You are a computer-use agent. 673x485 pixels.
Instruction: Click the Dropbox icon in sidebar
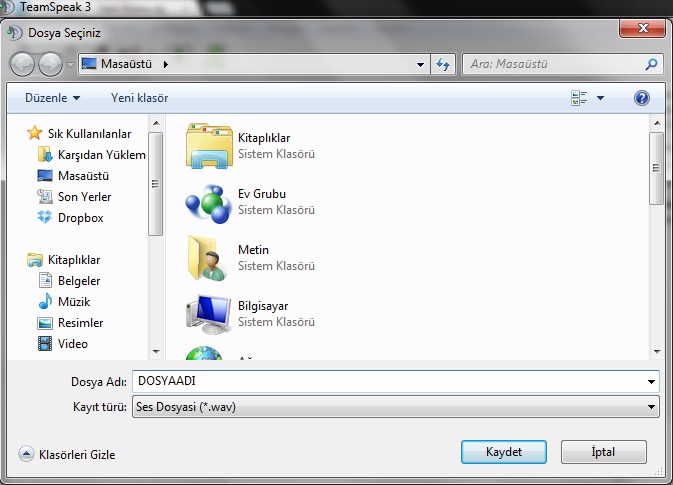coord(45,218)
